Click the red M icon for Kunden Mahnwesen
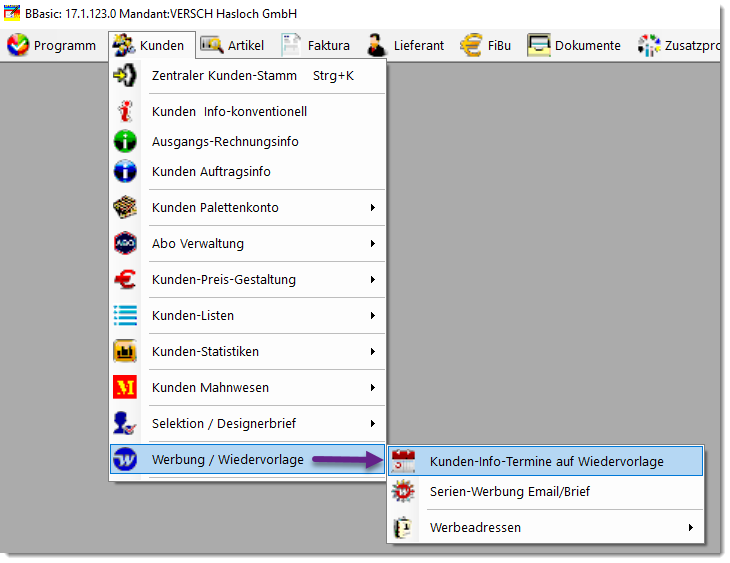 125,387
